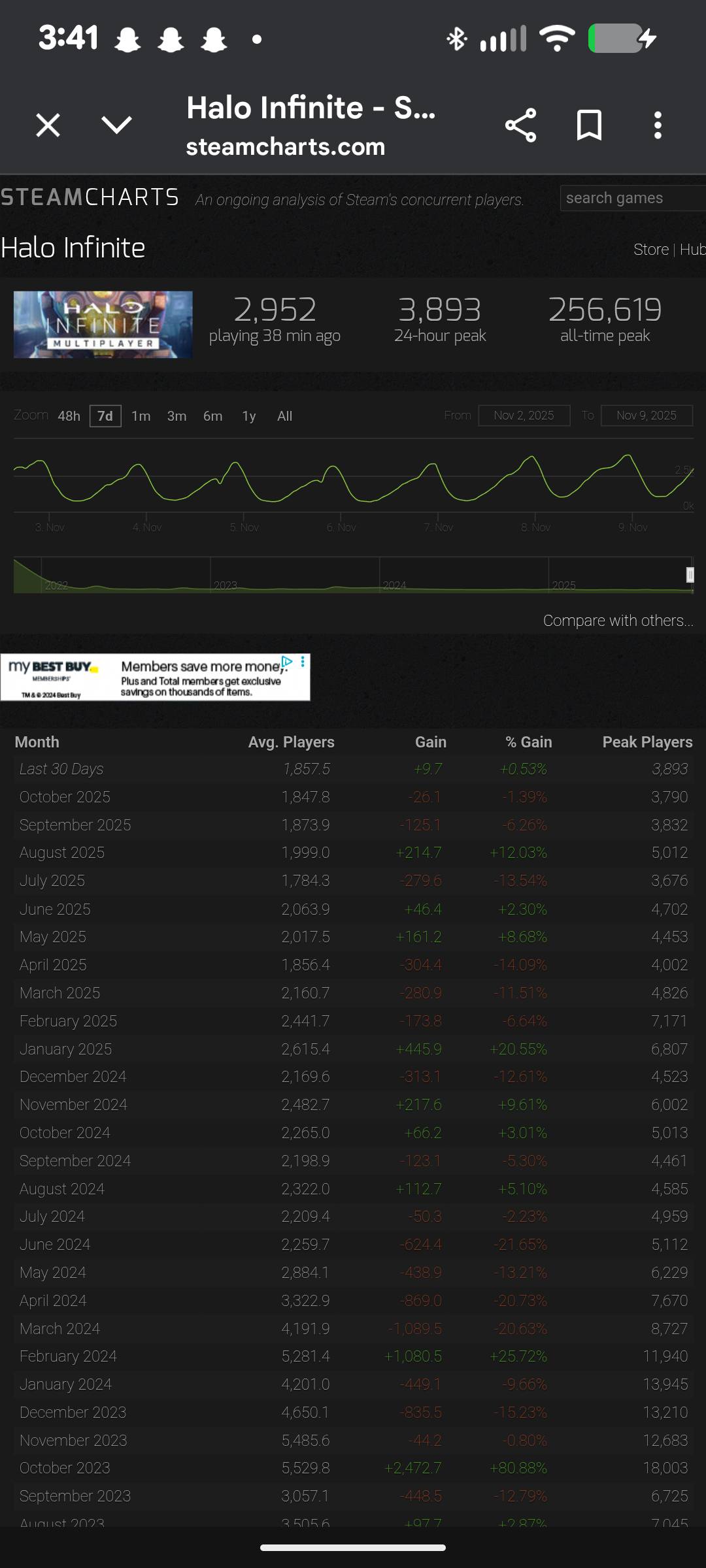The height and width of the screenshot is (1568, 706).
Task: Focus the search games field
Action: (633, 198)
